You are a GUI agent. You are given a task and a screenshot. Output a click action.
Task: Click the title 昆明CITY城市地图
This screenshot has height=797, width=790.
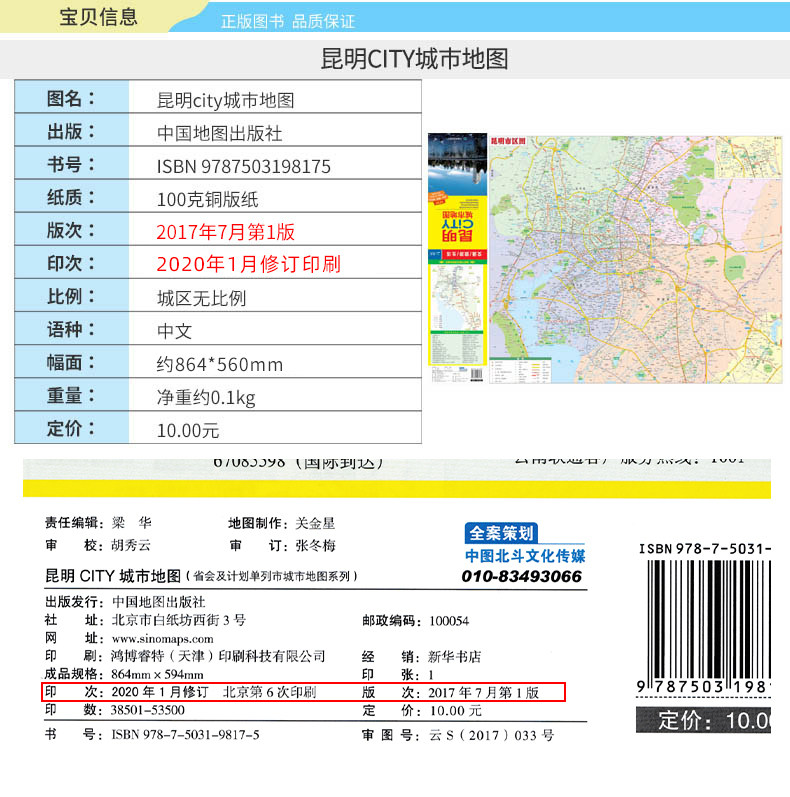pos(414,59)
